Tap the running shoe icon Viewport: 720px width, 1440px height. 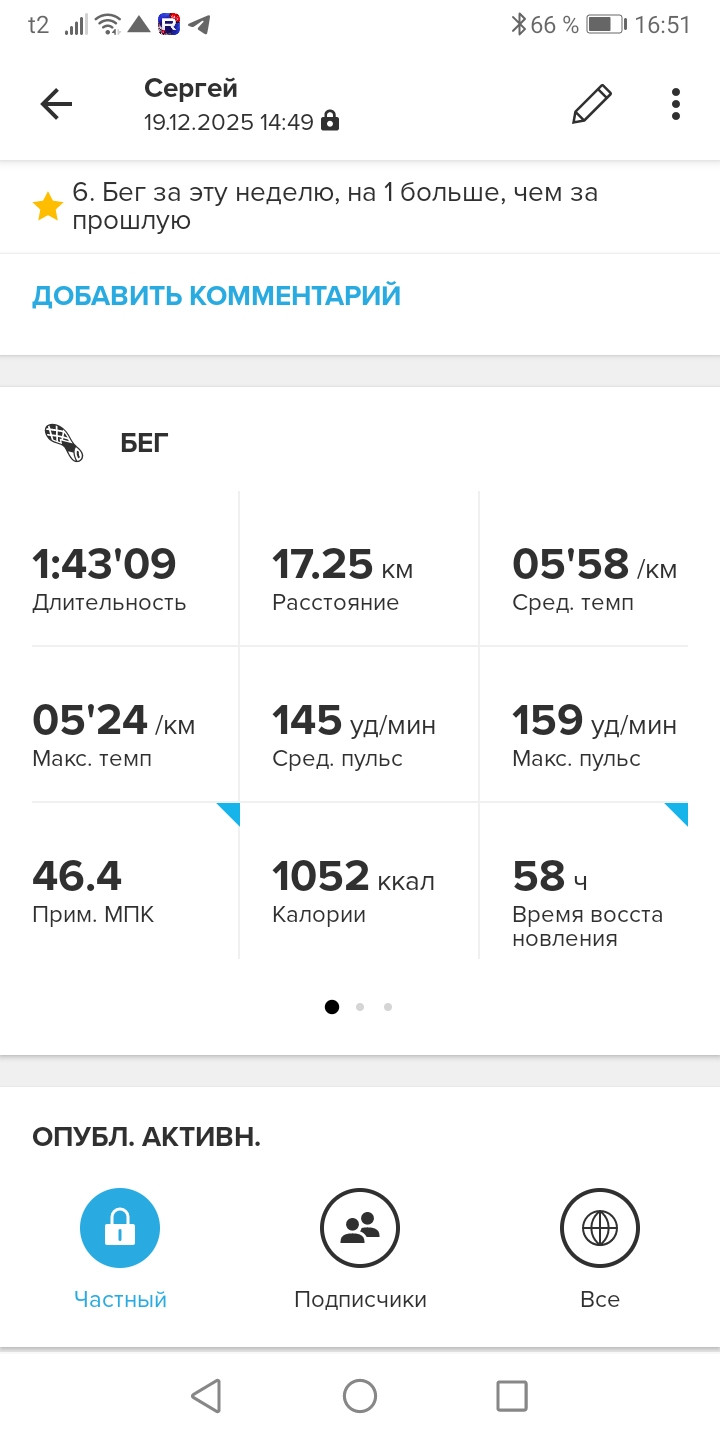[64, 442]
